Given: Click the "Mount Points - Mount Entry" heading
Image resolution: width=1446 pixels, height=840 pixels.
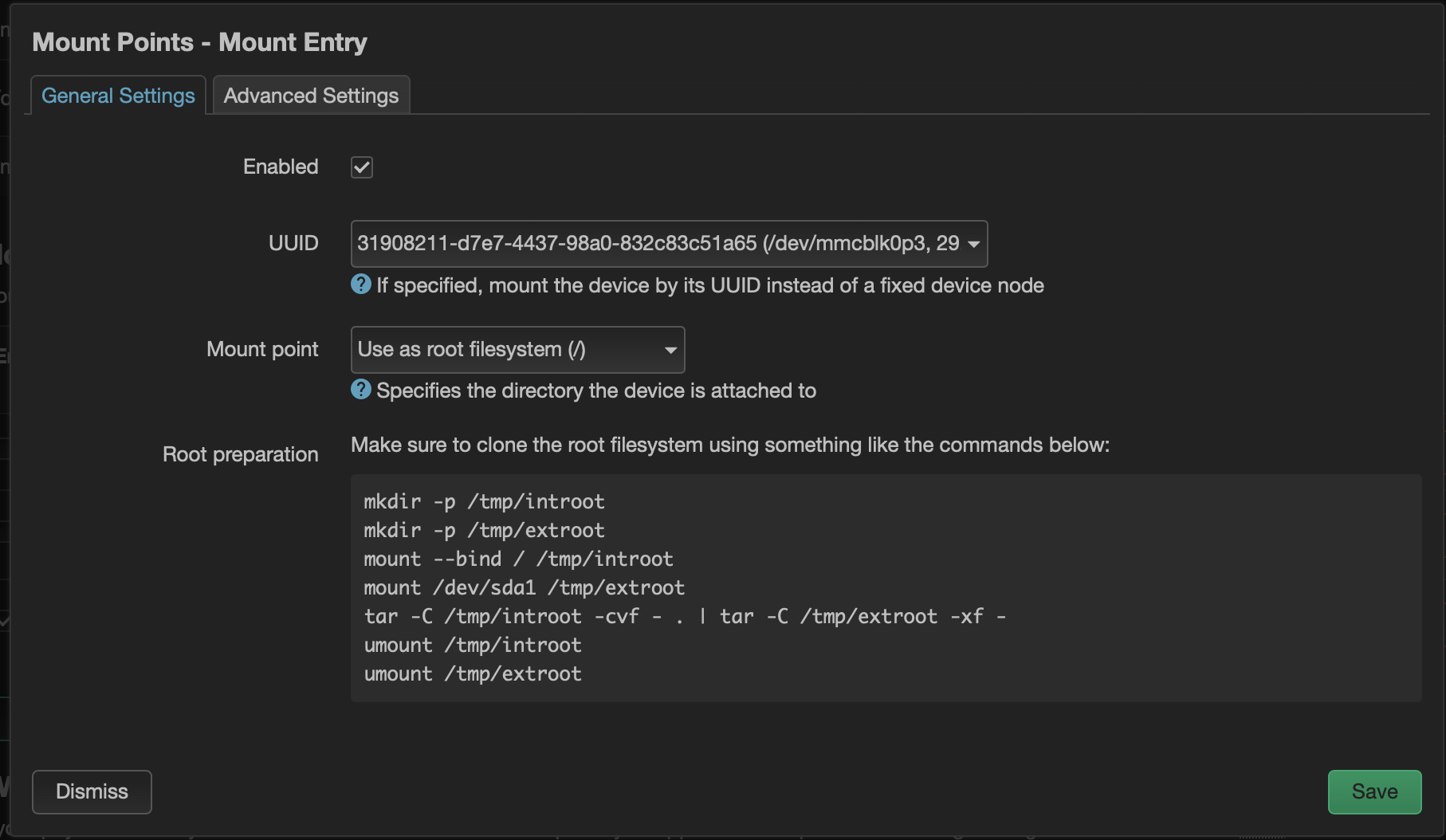Looking at the screenshot, I should point(199,42).
